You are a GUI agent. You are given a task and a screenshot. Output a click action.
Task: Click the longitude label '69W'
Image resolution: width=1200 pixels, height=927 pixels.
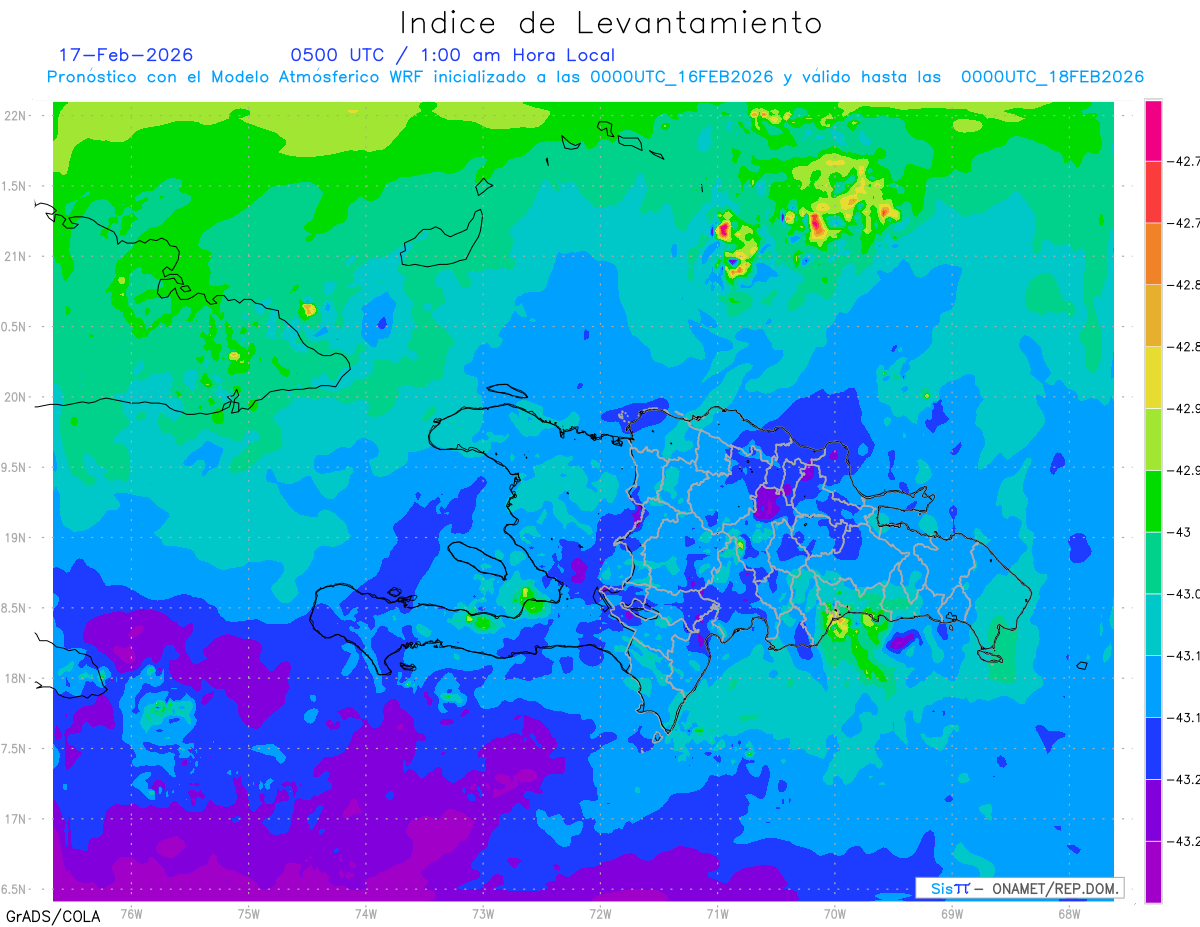pos(952,913)
